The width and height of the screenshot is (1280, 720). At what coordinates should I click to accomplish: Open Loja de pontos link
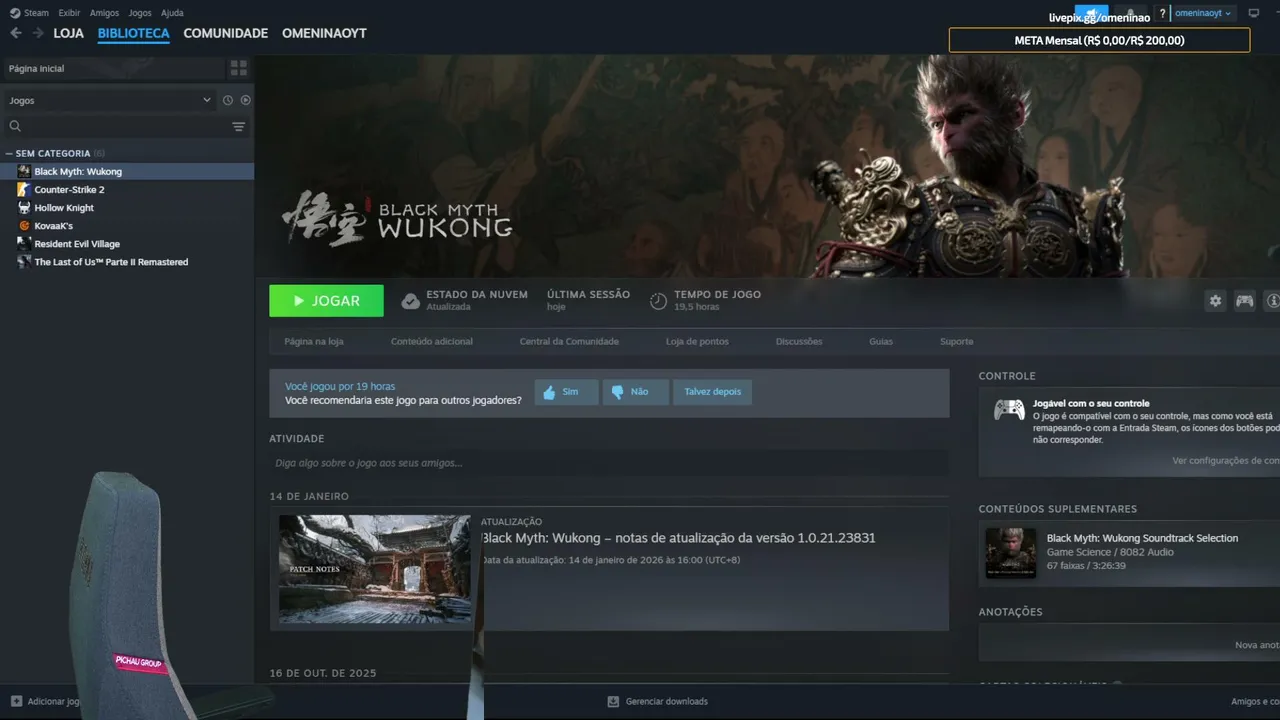click(x=697, y=342)
